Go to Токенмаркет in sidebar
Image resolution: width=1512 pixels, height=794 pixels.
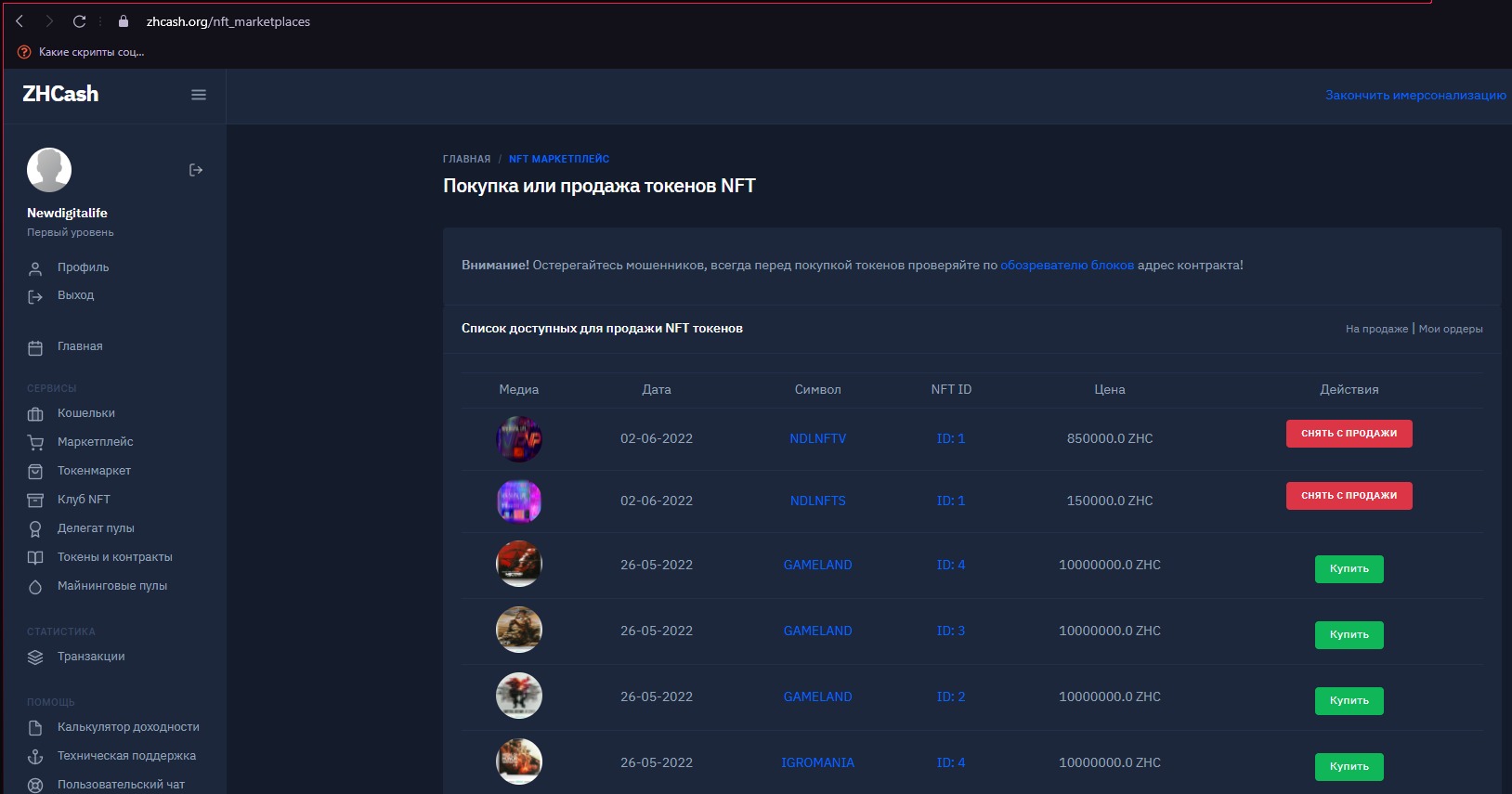coord(94,471)
